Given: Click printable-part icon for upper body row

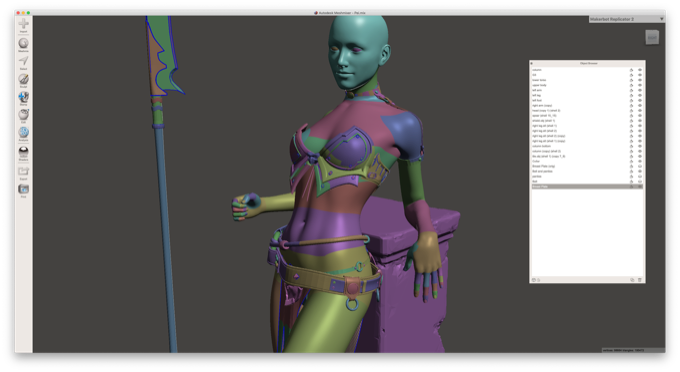Looking at the screenshot, I should 631,85.
